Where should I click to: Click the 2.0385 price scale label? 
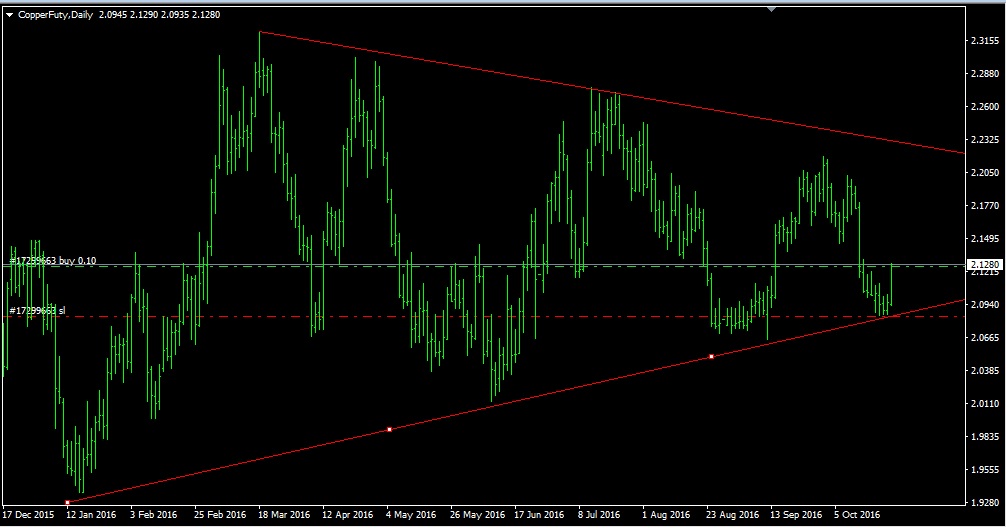coord(984,370)
